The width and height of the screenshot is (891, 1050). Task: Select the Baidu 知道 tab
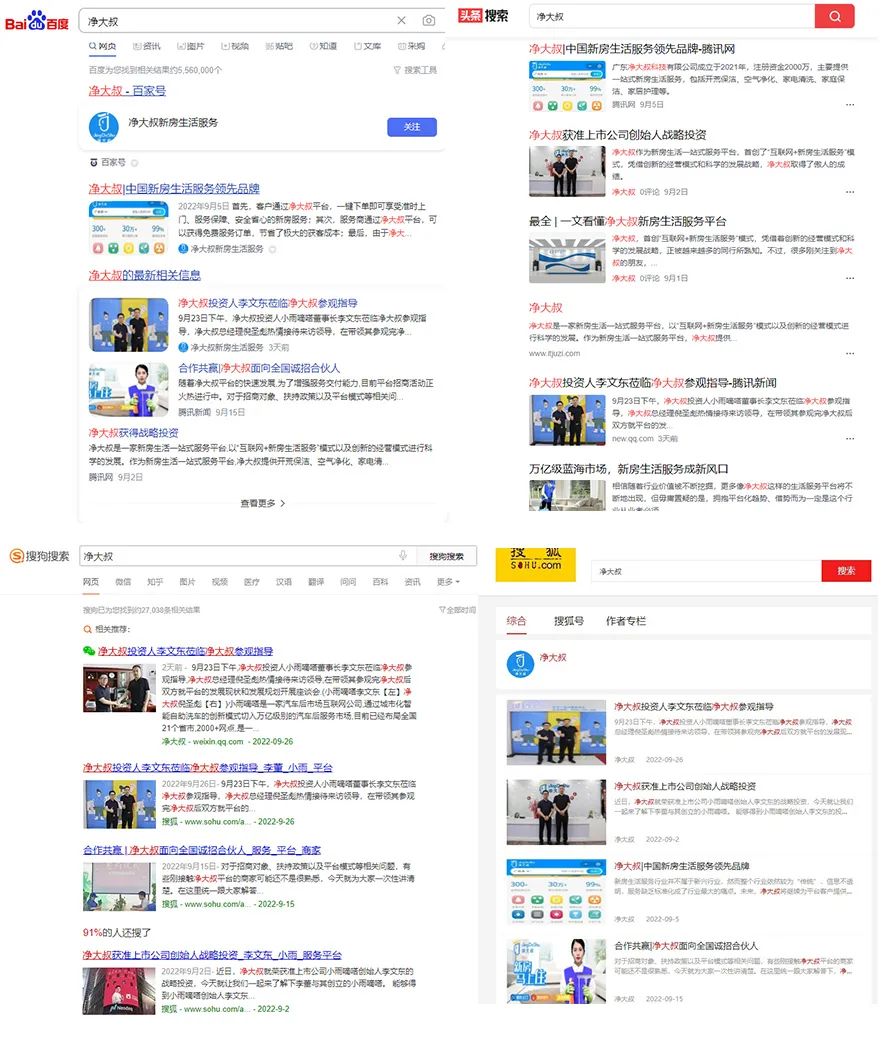(x=323, y=46)
